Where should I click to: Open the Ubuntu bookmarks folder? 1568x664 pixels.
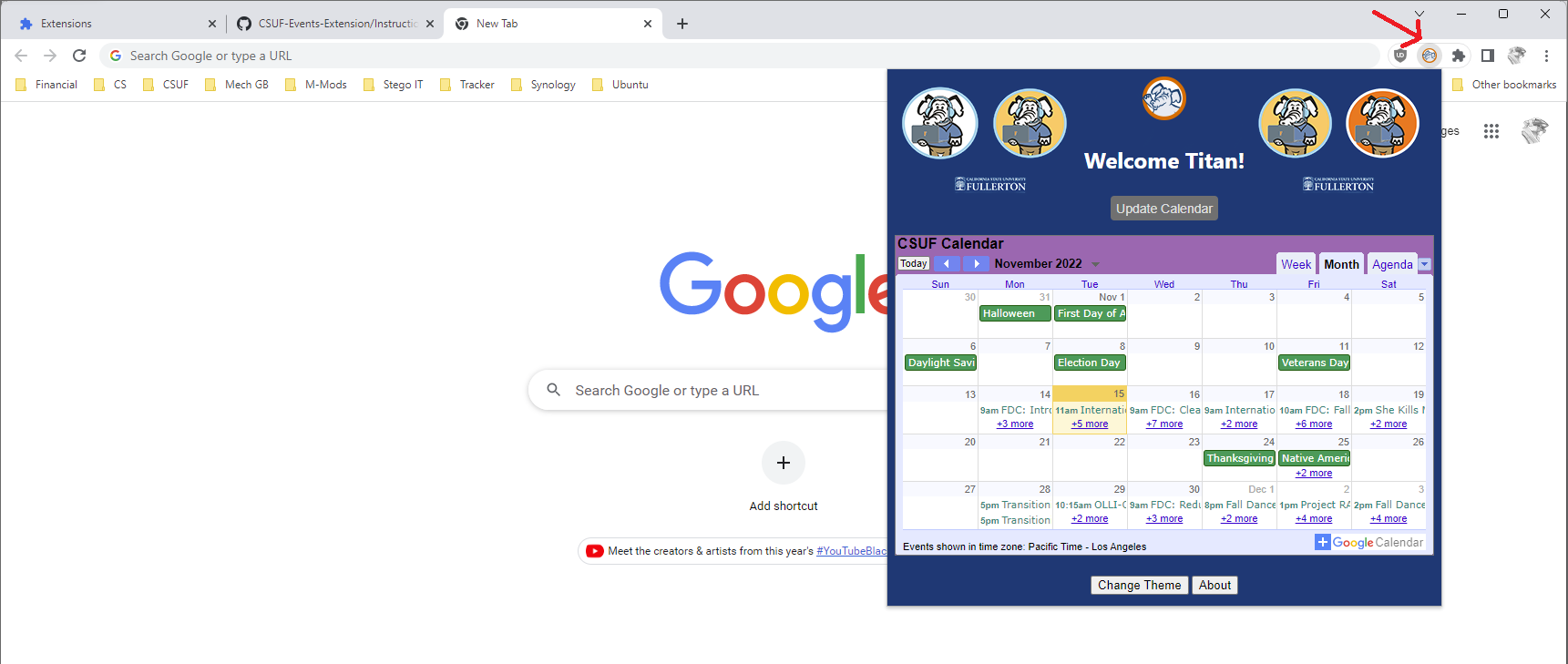(x=620, y=85)
